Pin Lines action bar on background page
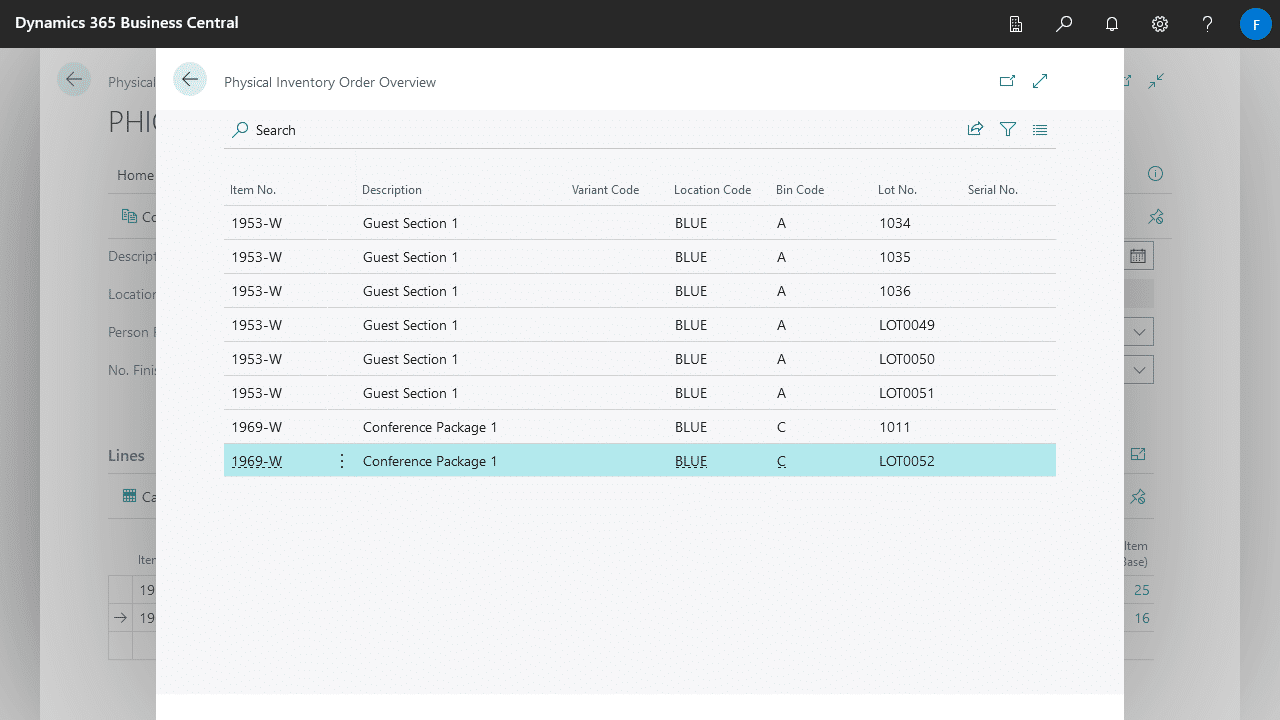This screenshot has width=1280, height=720. click(x=1138, y=496)
